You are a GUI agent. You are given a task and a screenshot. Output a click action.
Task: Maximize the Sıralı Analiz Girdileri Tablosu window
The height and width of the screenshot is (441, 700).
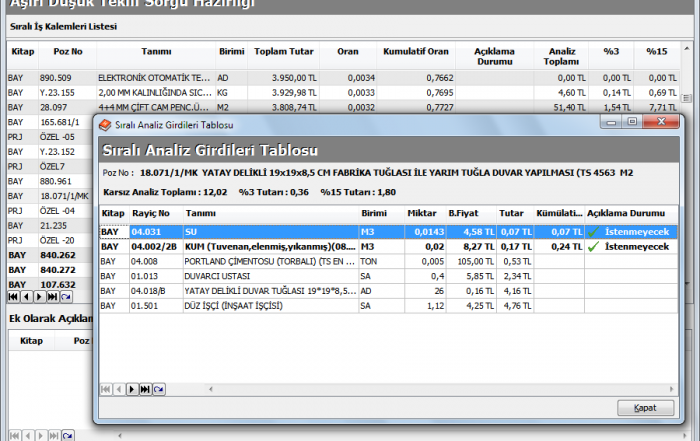[x=632, y=123]
